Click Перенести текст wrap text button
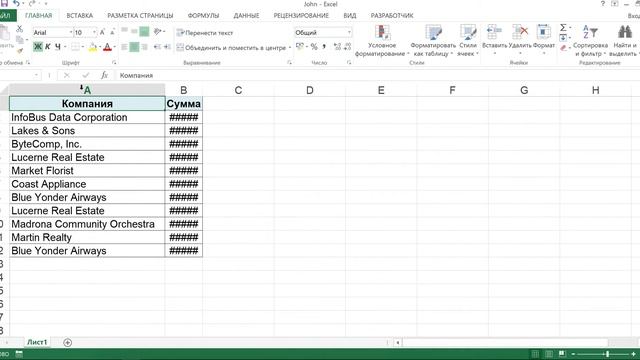The height and width of the screenshot is (360, 640). (205, 33)
